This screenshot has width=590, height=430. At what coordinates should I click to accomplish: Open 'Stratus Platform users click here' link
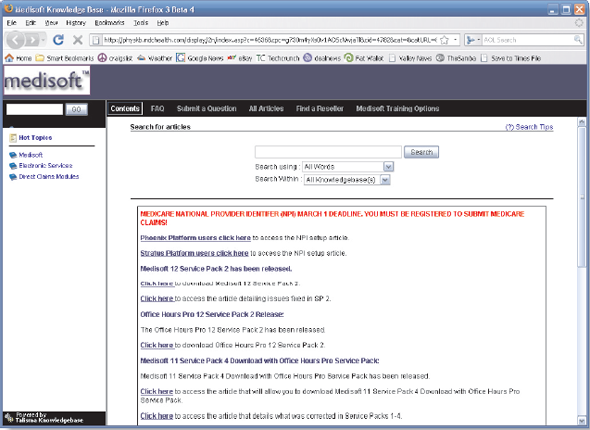tap(194, 253)
